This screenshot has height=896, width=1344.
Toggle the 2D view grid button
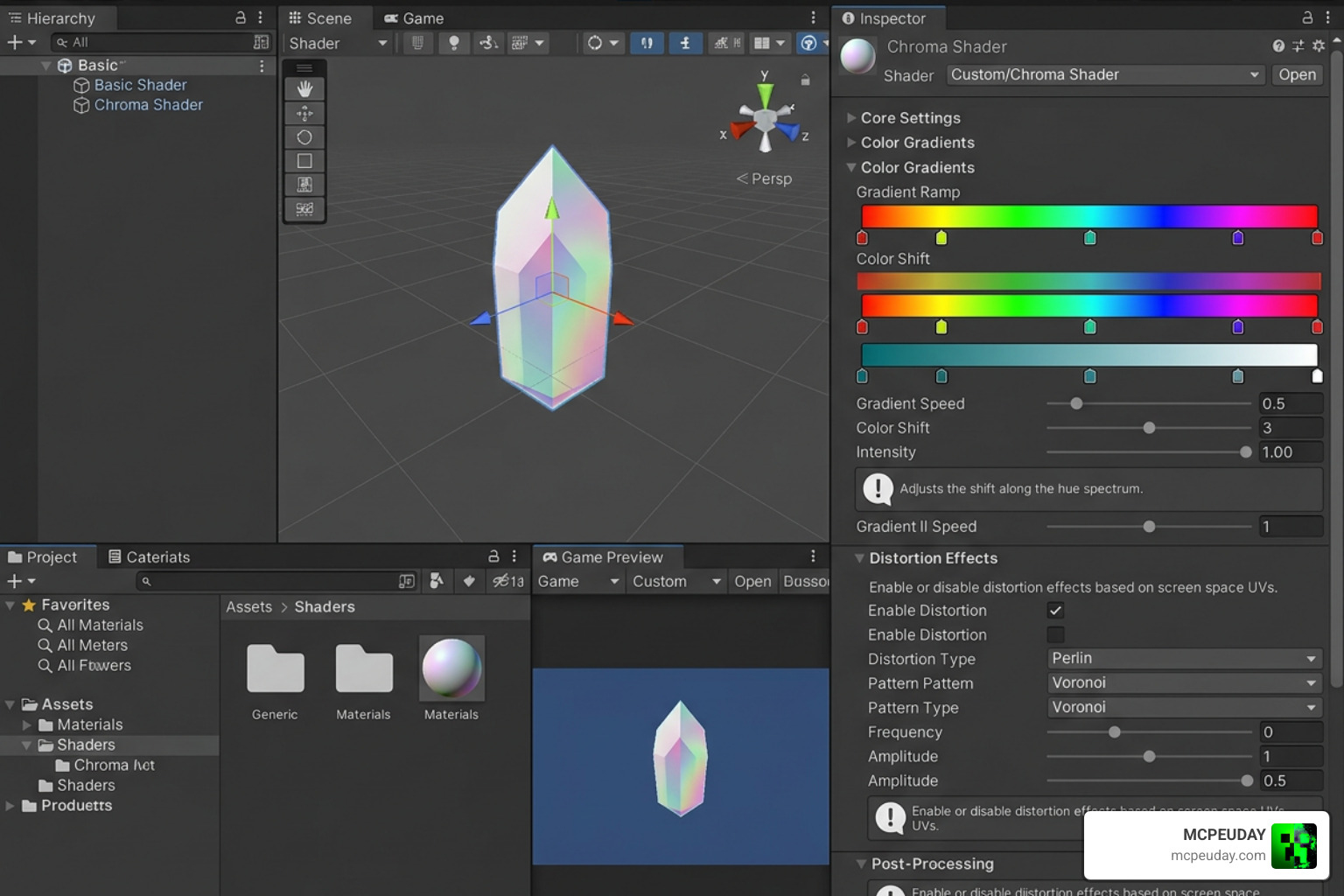click(x=418, y=43)
